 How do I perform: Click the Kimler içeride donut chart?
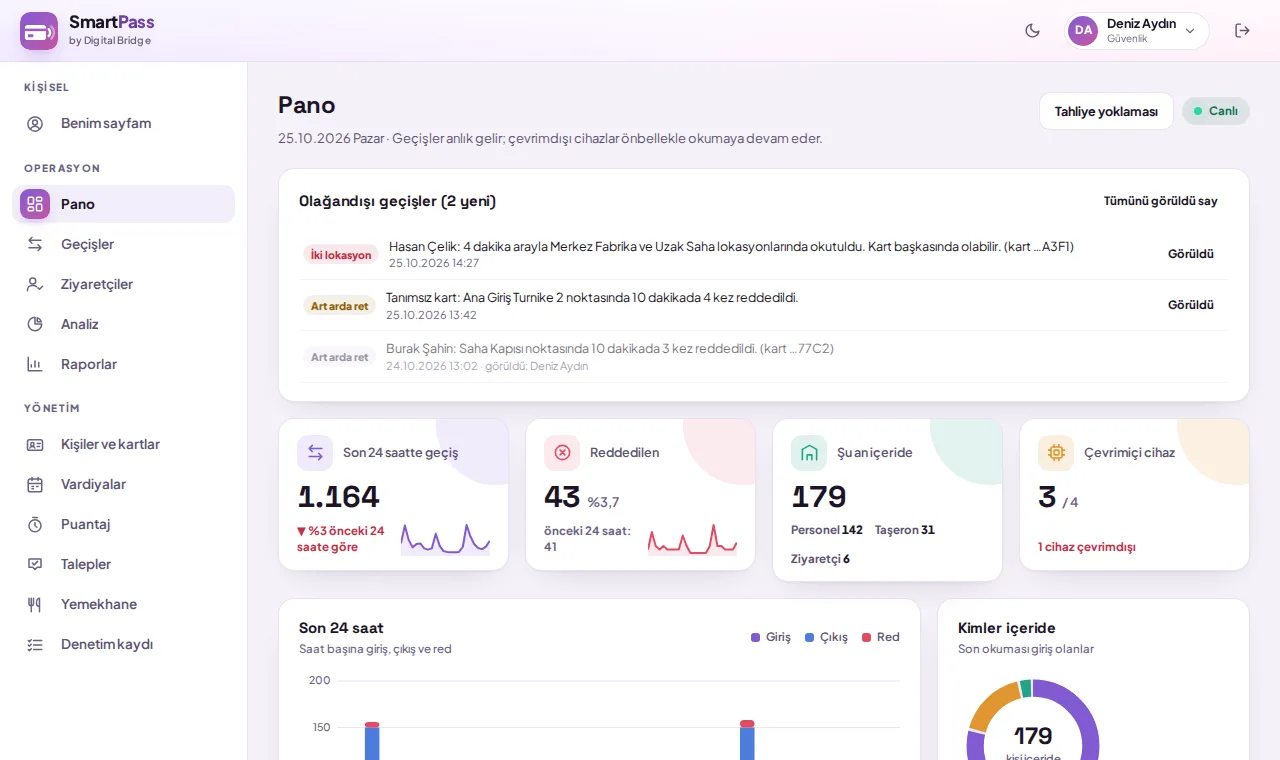(x=1033, y=720)
